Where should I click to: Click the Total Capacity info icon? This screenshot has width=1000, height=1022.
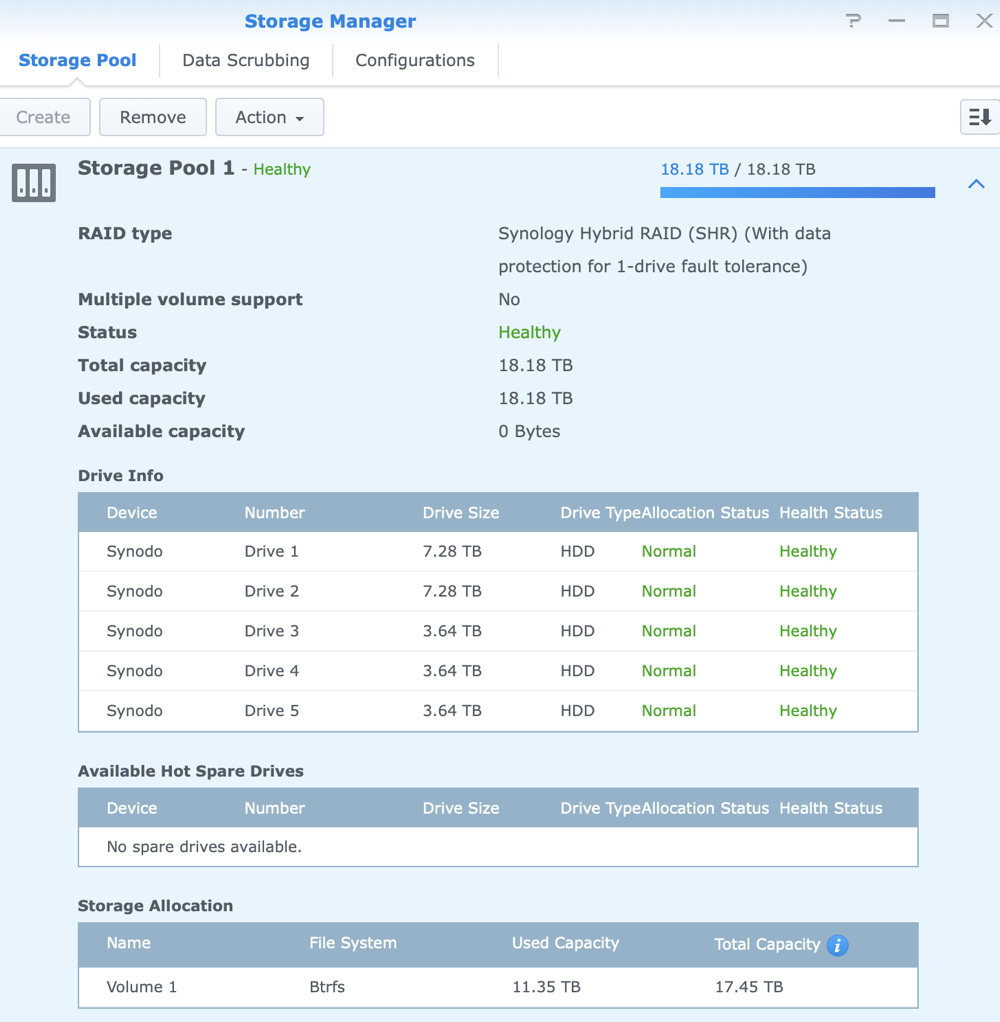tap(838, 945)
